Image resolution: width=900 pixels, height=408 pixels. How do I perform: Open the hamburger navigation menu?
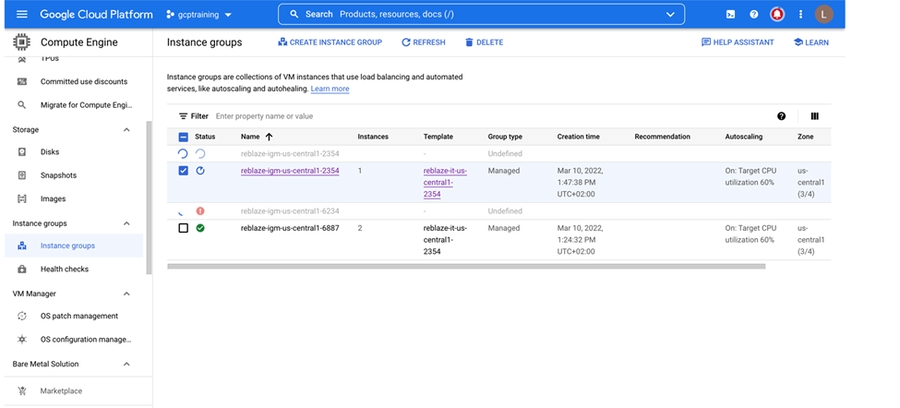[x=21, y=15]
